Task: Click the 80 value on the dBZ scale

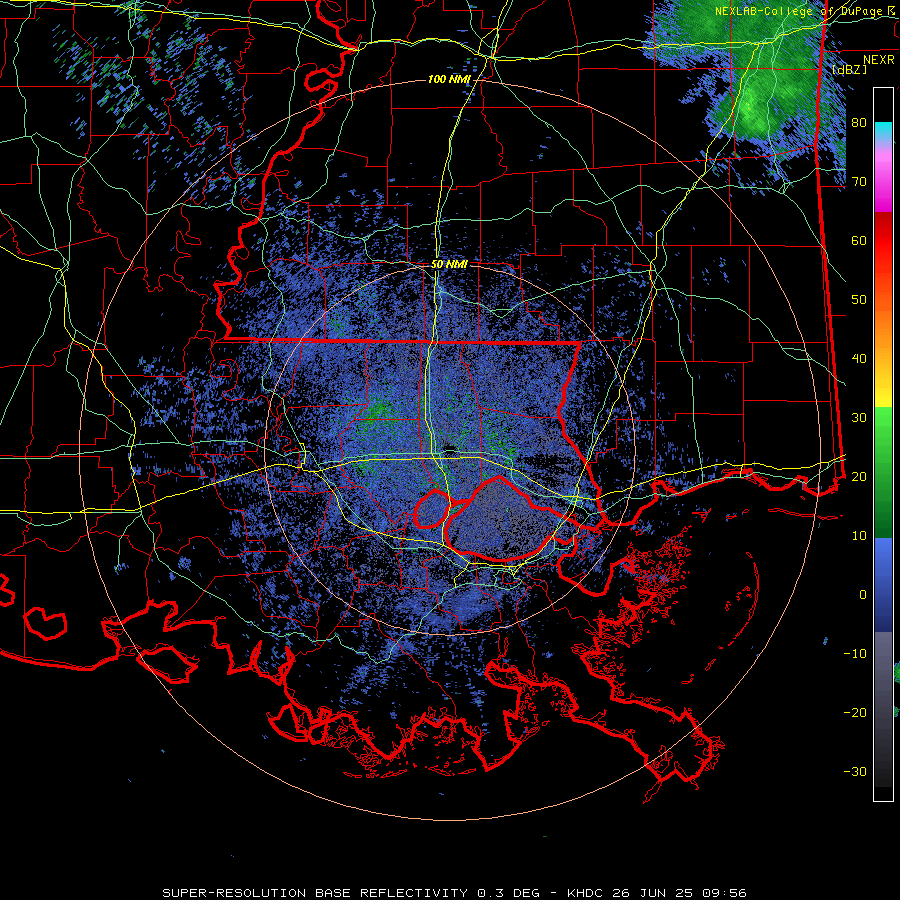Action: [x=859, y=123]
